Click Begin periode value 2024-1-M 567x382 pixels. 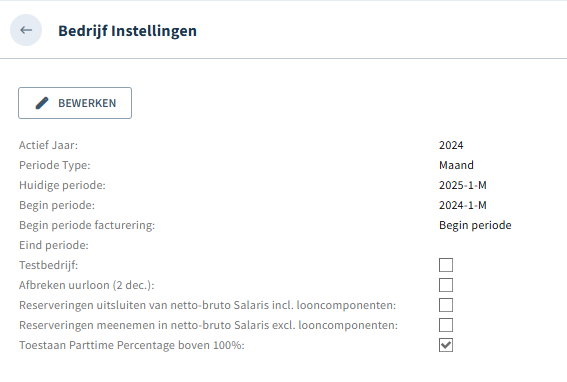point(462,205)
